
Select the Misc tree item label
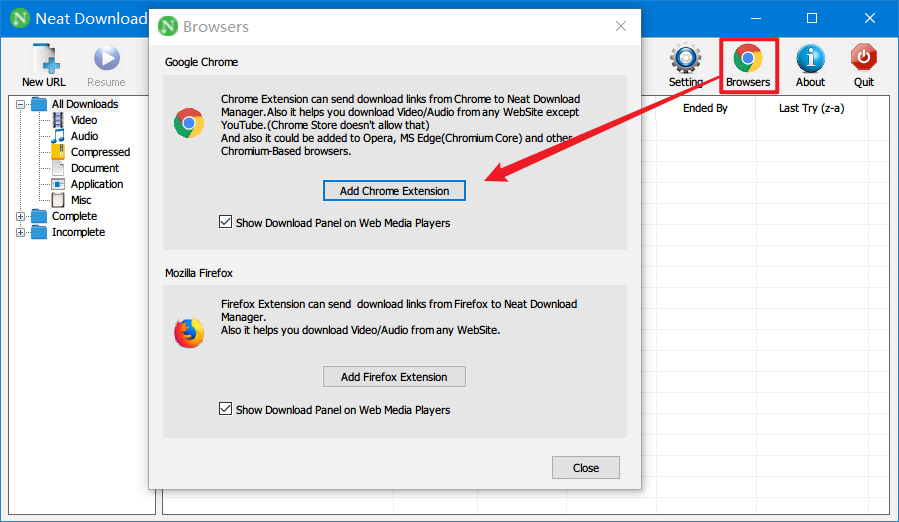81,200
